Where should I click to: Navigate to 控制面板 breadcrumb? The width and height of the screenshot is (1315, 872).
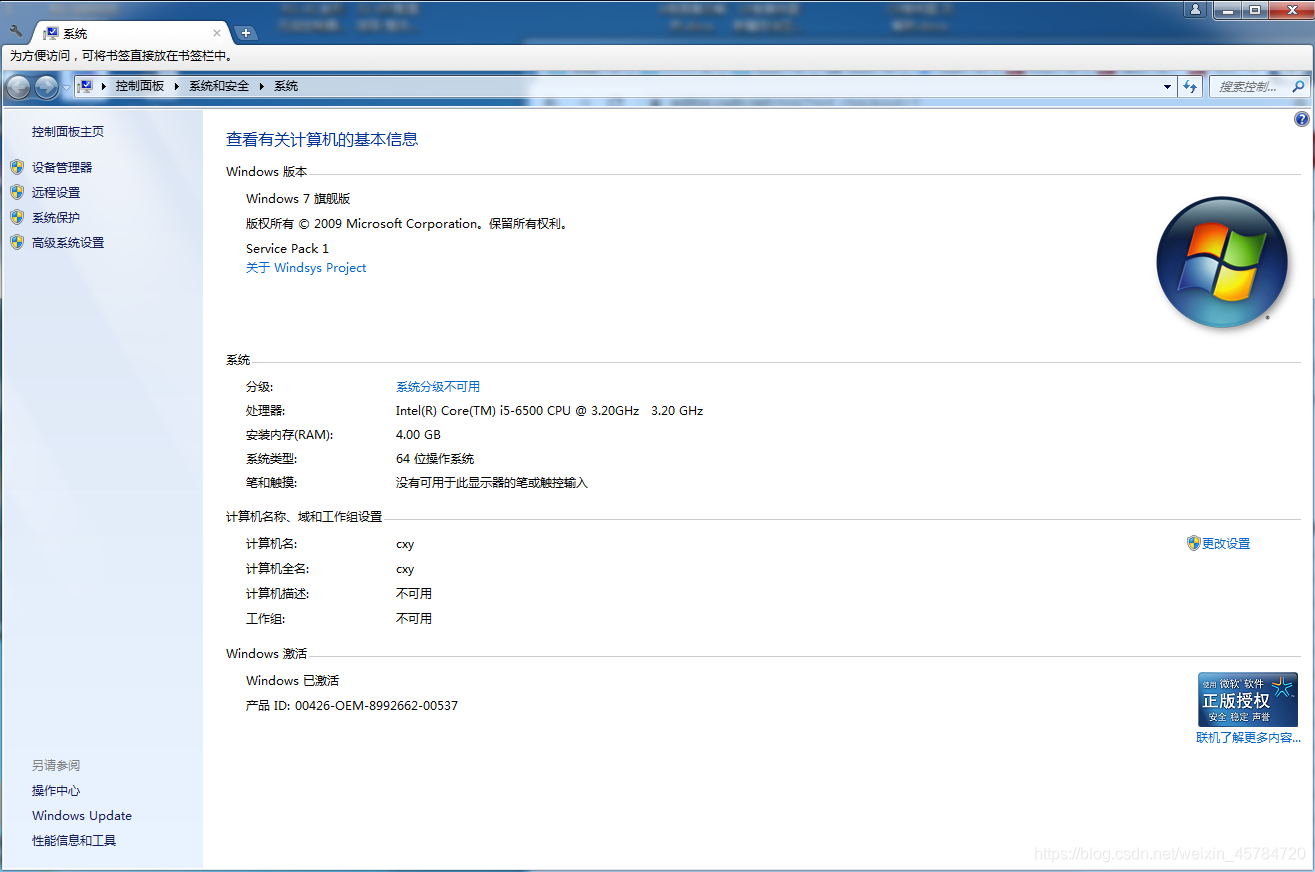(x=139, y=86)
